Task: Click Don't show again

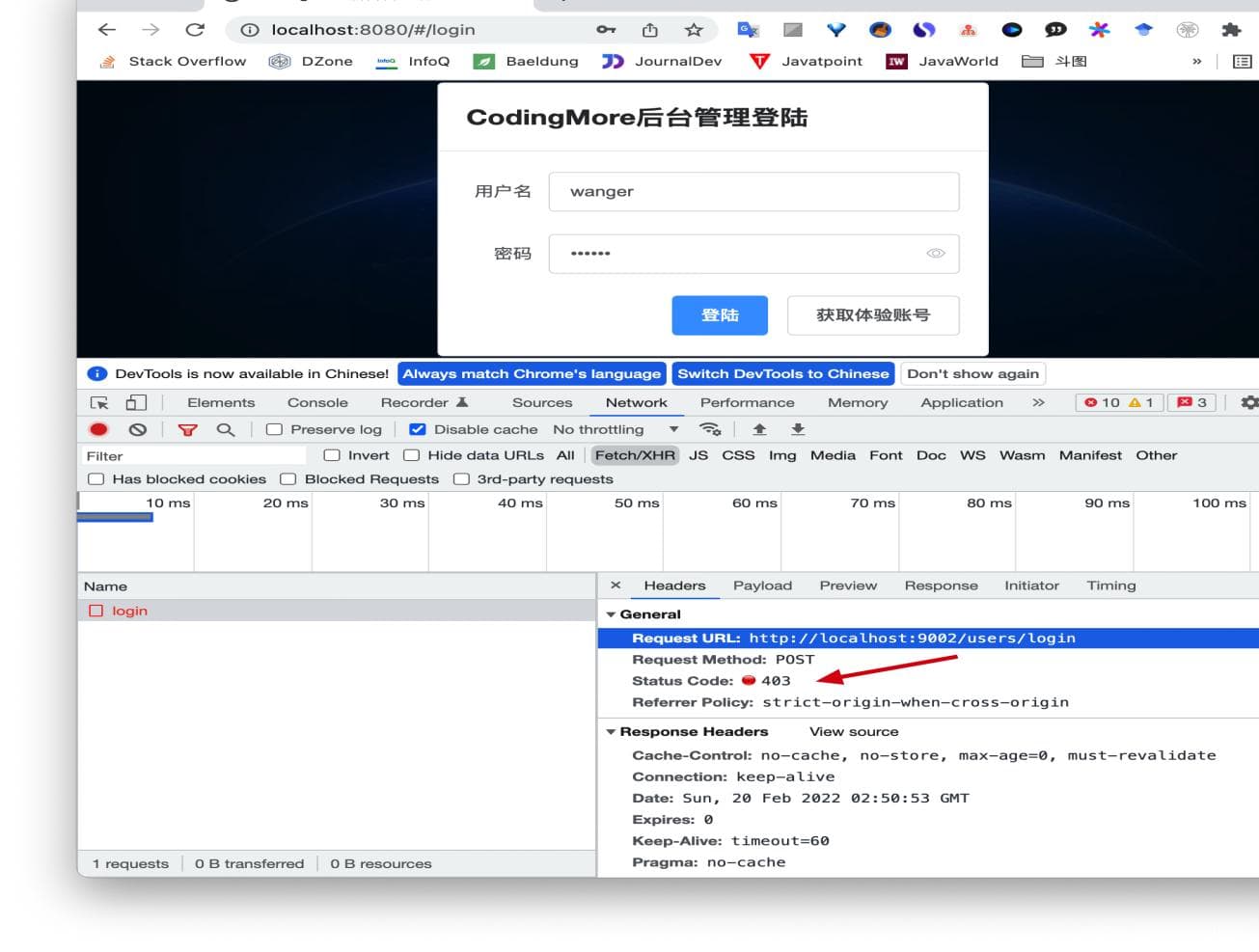Action: tap(973, 374)
